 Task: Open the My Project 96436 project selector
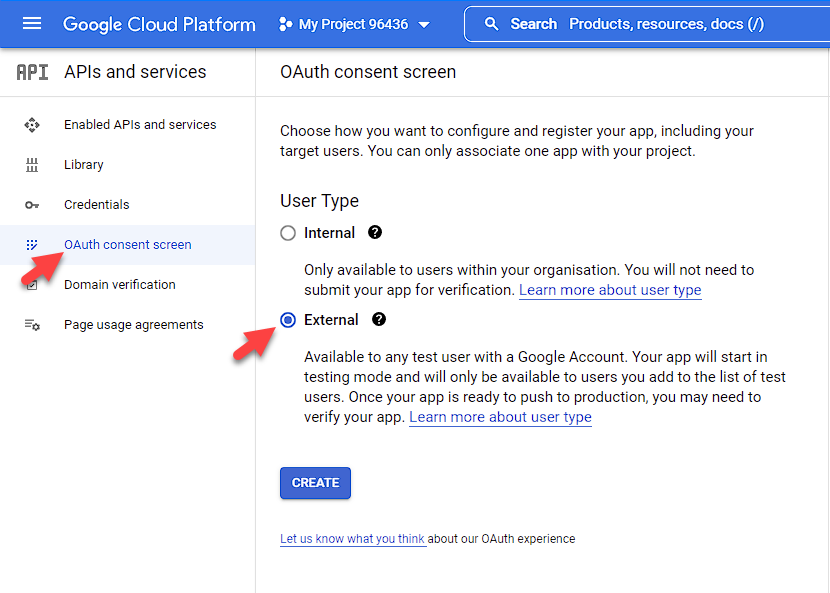tap(355, 24)
